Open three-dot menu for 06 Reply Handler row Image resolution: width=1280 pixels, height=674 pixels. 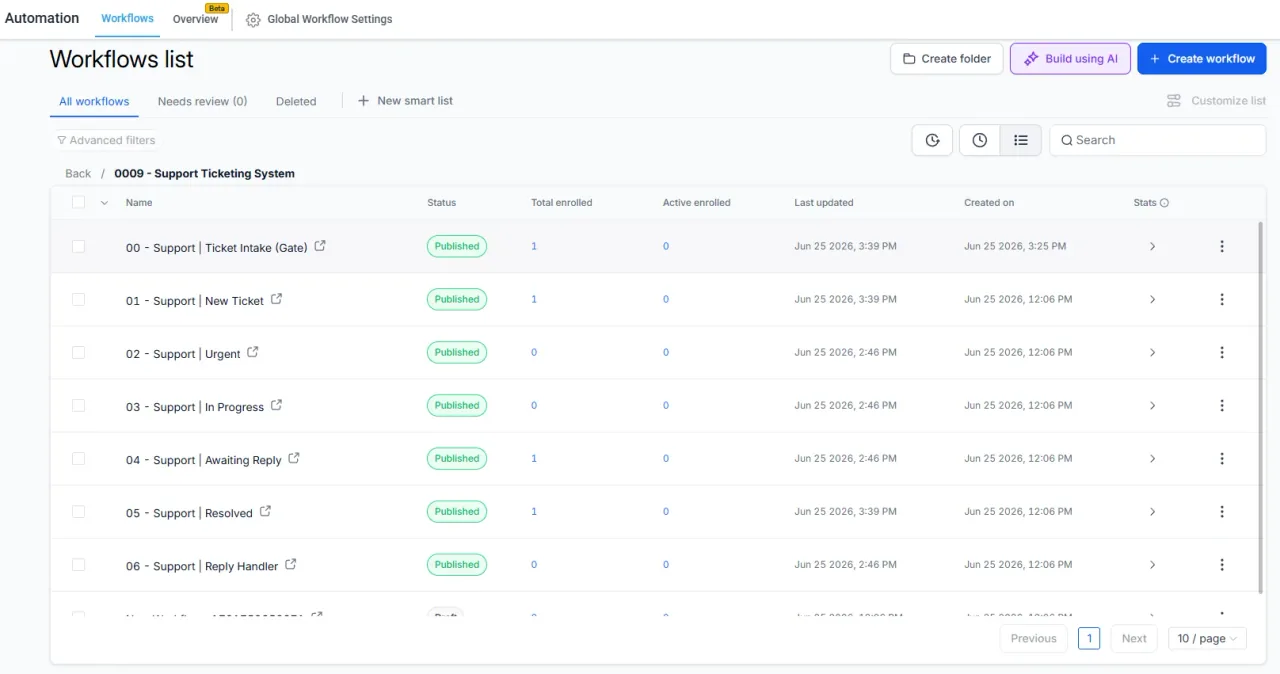pos(1222,564)
